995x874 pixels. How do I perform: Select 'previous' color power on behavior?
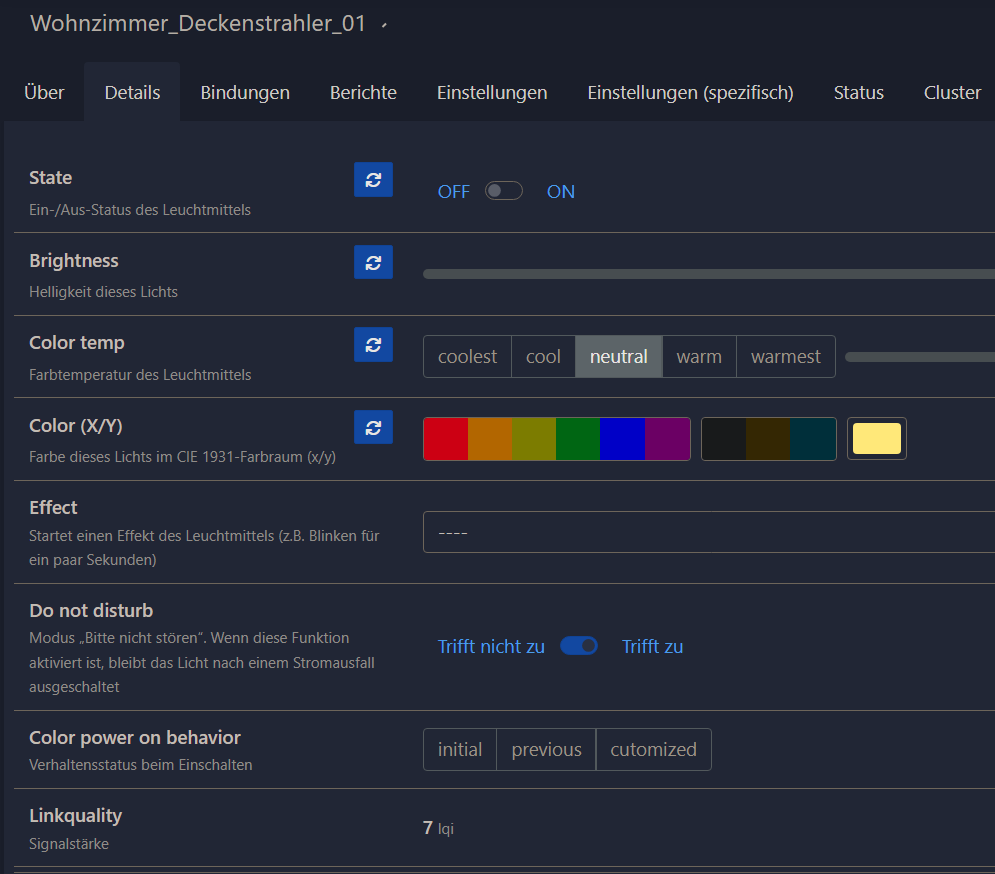(546, 750)
